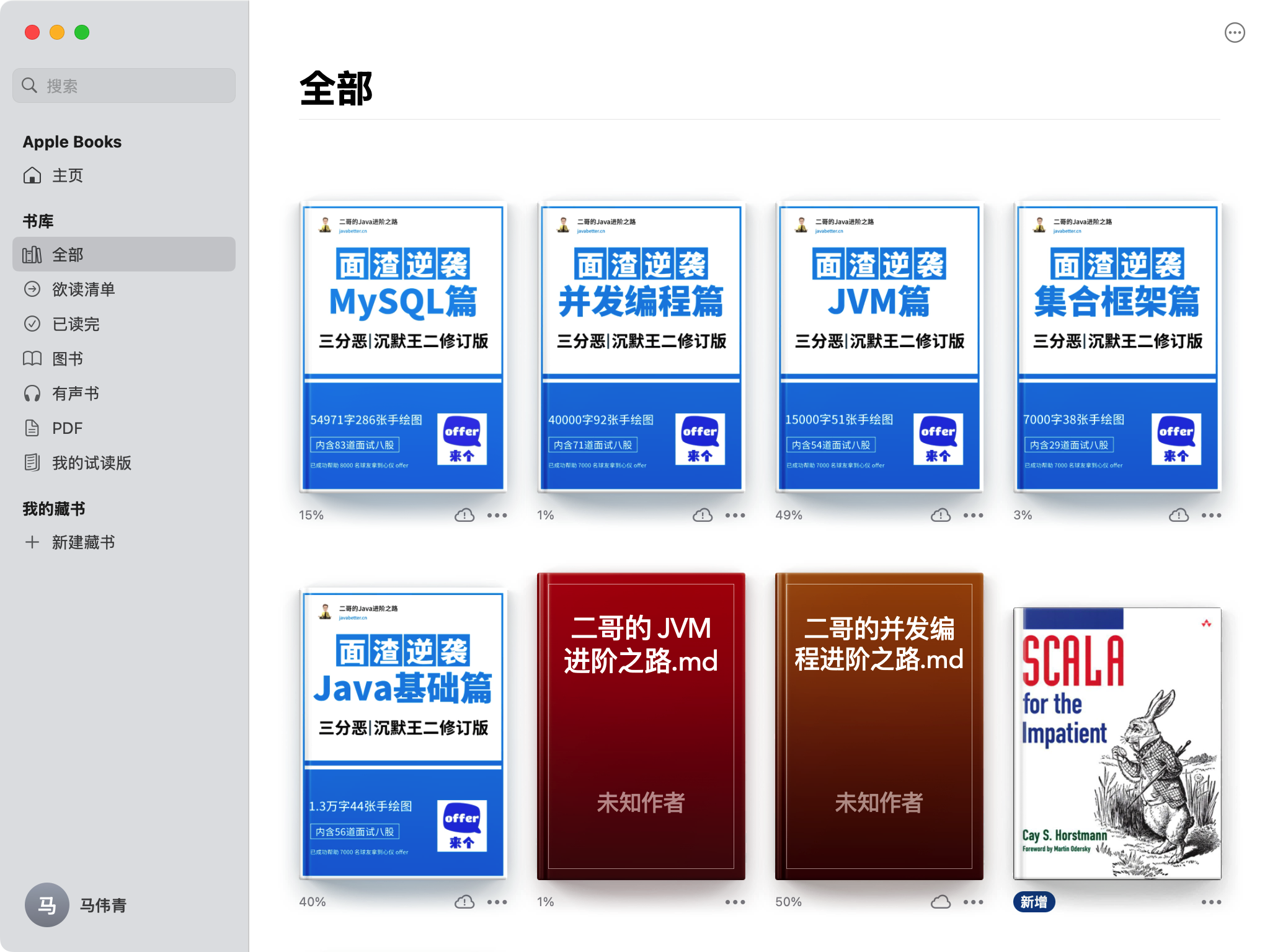Image resolution: width=1270 pixels, height=952 pixels.
Task: Open more options for Java基础篇 book
Action: 498,902
